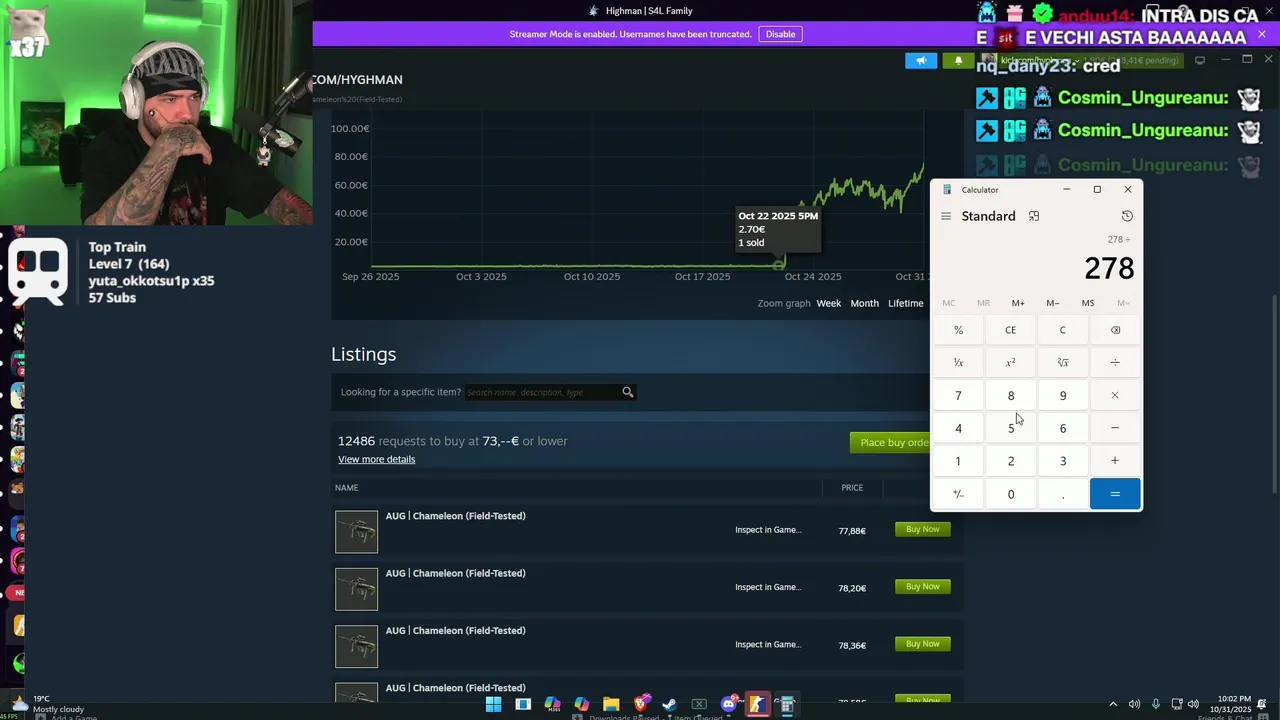This screenshot has height=720, width=1280.
Task: Click digit 3 on Calculator
Action: (x=1063, y=461)
